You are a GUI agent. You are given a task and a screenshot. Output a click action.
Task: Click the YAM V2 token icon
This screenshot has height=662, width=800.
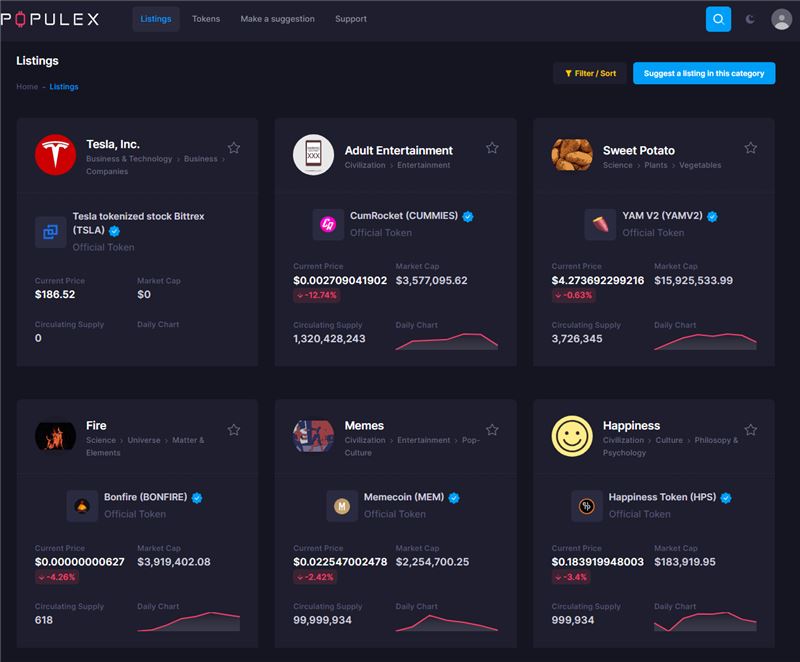pyautogui.click(x=600, y=224)
